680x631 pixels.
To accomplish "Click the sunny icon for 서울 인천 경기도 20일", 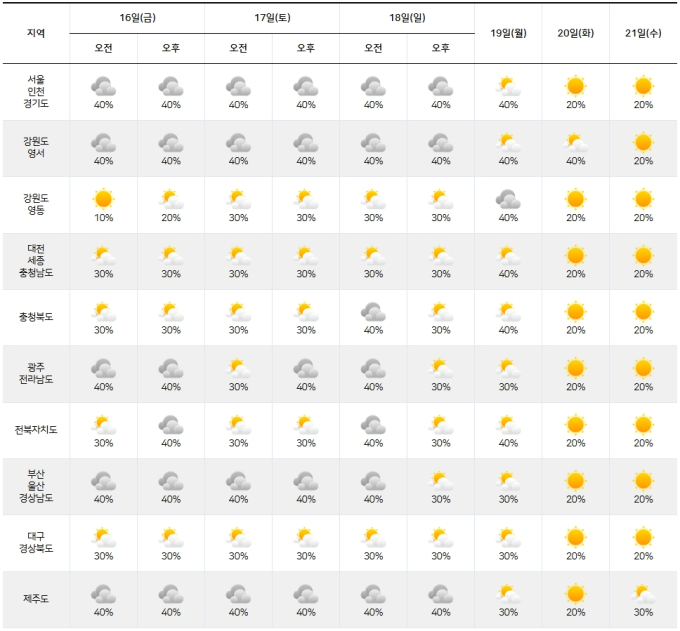I will (575, 86).
